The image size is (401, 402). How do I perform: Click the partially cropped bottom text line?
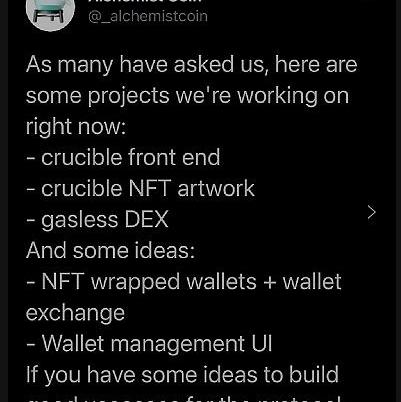pyautogui.click(x=183, y=399)
